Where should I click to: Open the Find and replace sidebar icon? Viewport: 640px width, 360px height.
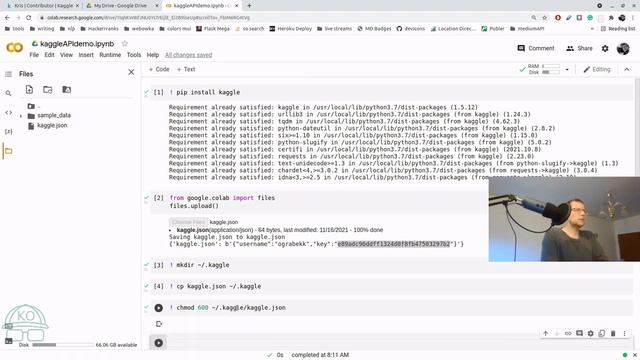[8, 93]
